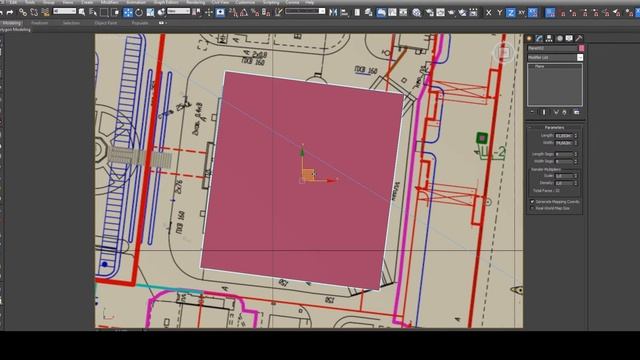Click the Pin Stack button
The image size is (640, 360).
(532, 112)
